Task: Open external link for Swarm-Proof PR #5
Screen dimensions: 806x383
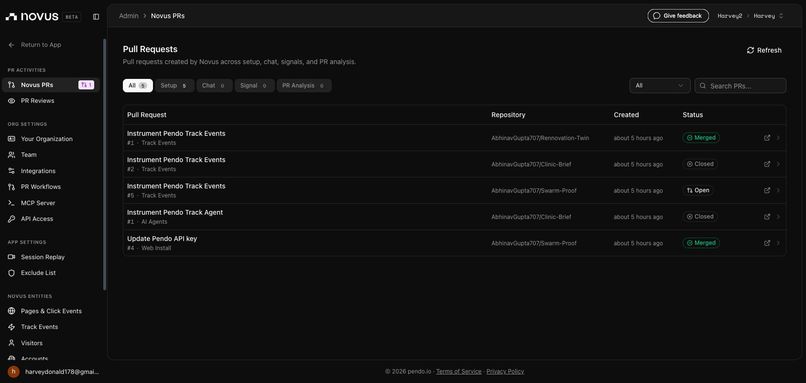Action: [x=767, y=190]
